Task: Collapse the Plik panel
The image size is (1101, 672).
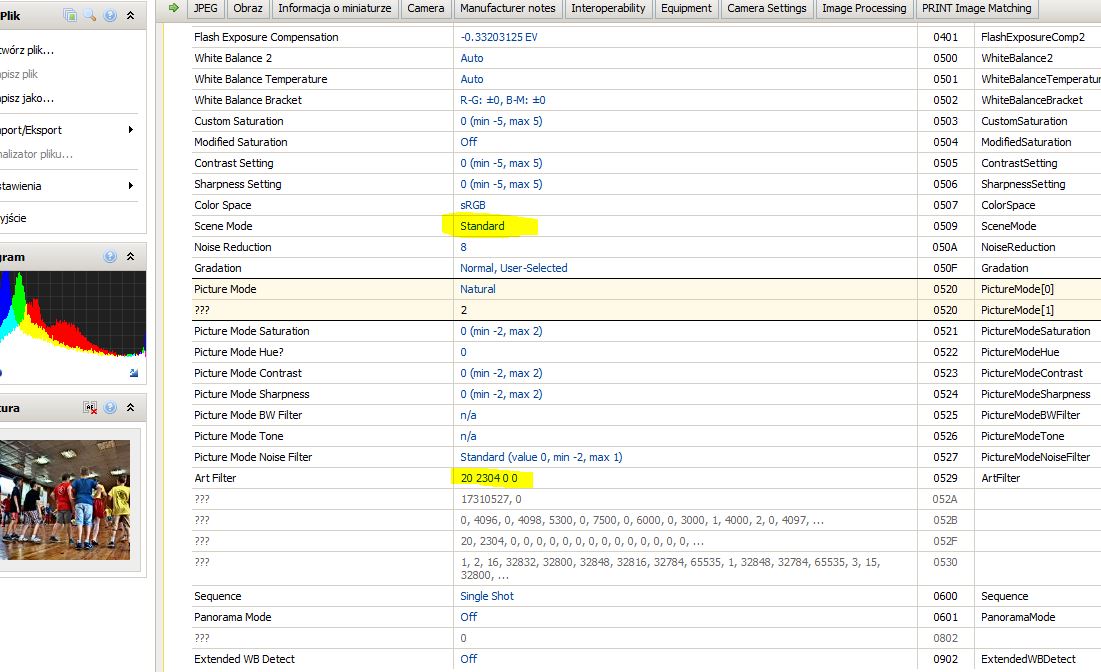Action: point(130,16)
